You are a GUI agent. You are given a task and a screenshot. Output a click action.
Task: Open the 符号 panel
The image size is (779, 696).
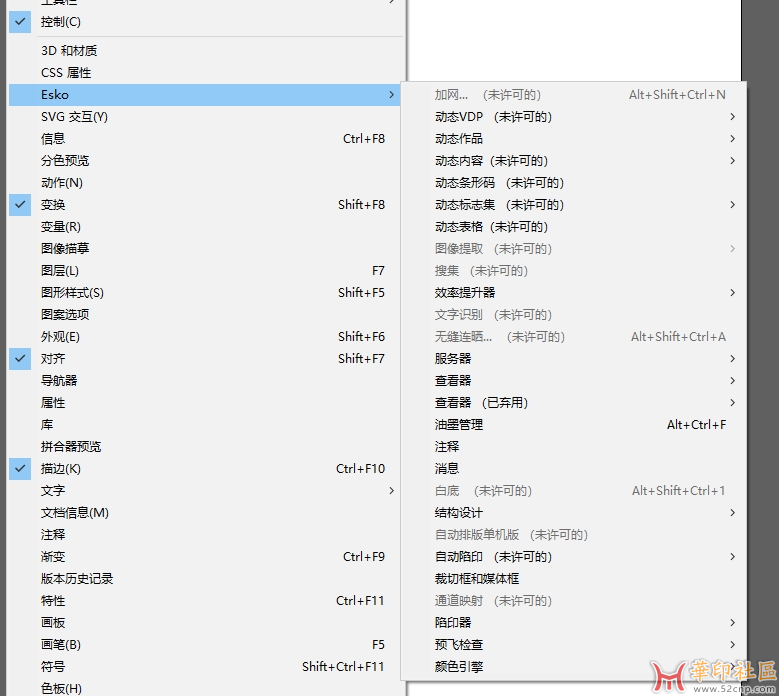(204, 667)
